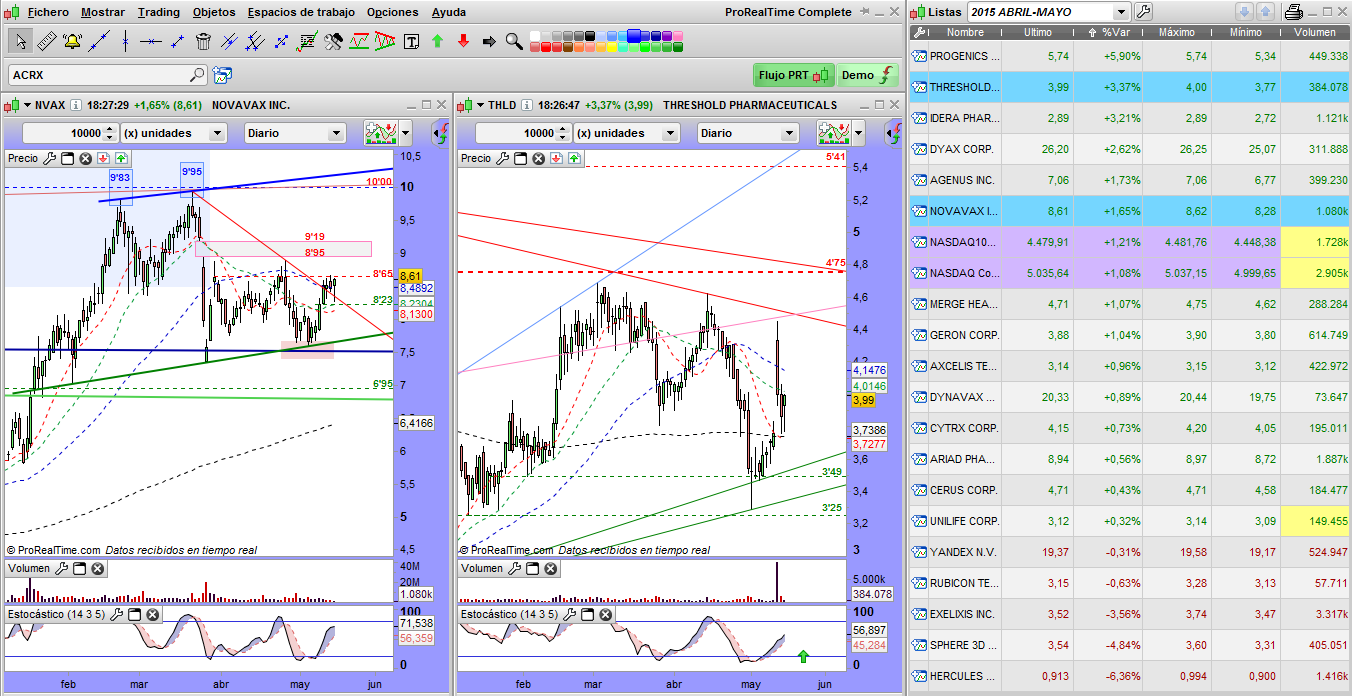Open the Trading menu
The width and height of the screenshot is (1352, 696).
click(x=159, y=12)
